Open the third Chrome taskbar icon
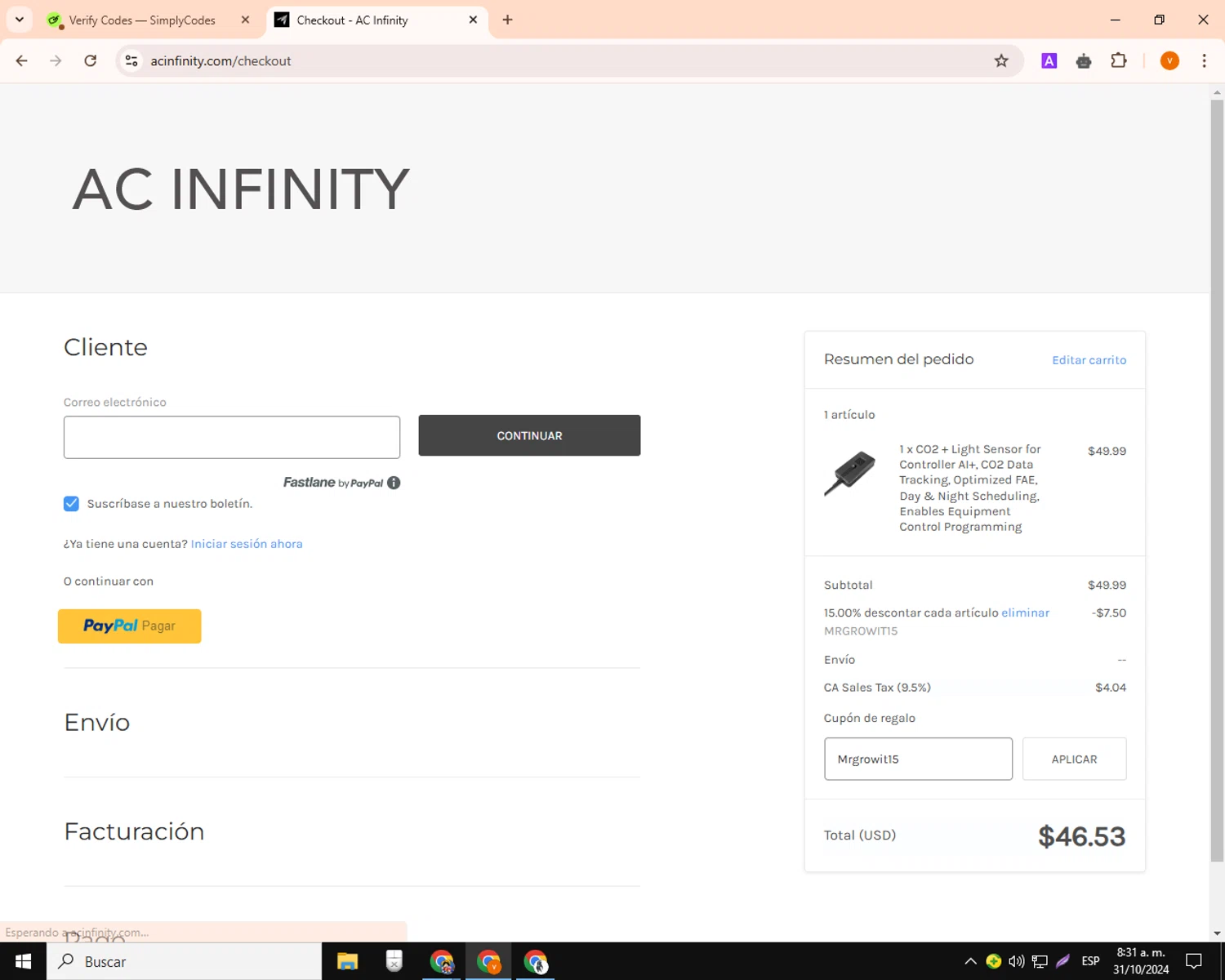Image resolution: width=1225 pixels, height=980 pixels. tap(536, 961)
